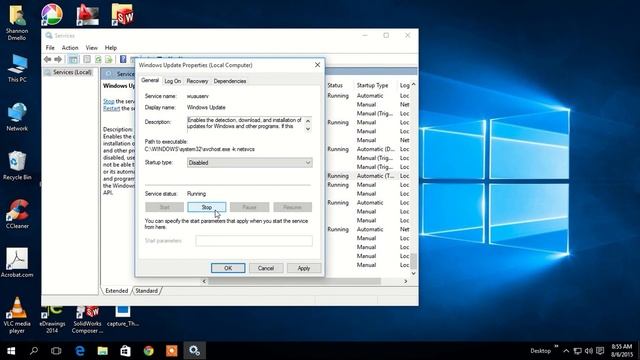
Task: Launch Google Chrome from taskbar
Action: click(x=149, y=351)
